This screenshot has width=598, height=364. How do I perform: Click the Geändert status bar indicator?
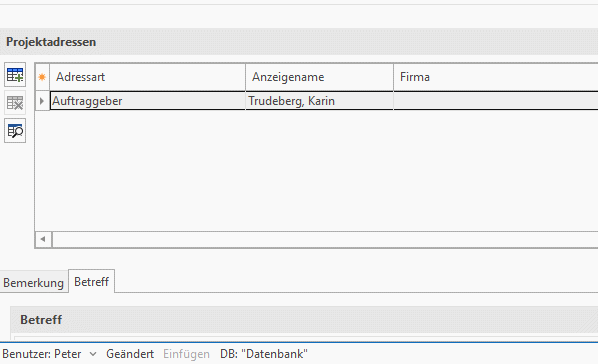click(130, 354)
